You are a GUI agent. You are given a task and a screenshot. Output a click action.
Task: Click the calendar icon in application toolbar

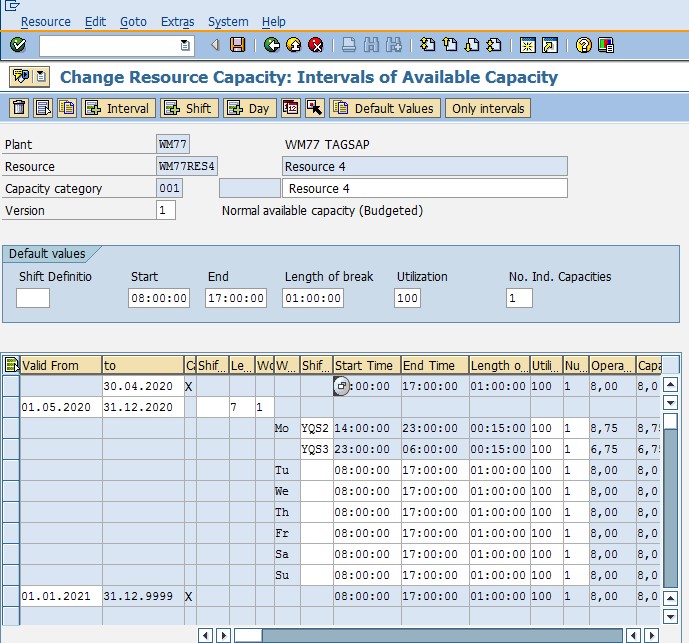click(290, 108)
